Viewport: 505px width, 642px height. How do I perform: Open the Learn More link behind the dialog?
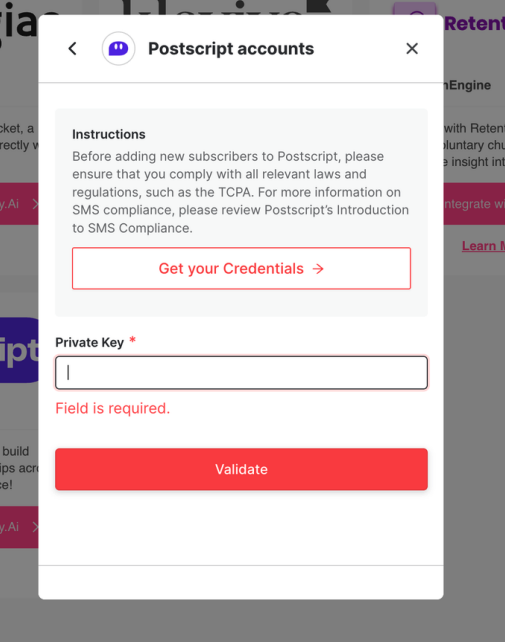coord(483,246)
